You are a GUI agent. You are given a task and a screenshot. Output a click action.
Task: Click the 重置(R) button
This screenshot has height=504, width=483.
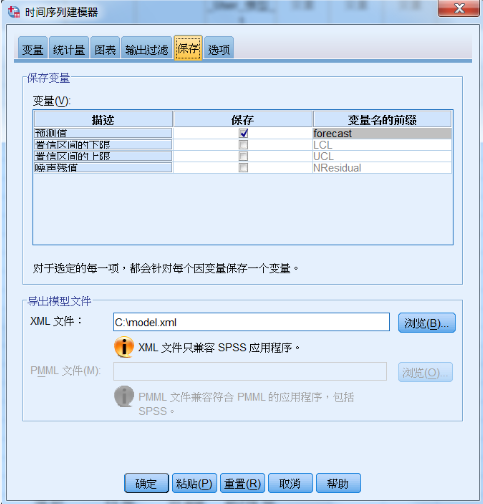point(242,483)
